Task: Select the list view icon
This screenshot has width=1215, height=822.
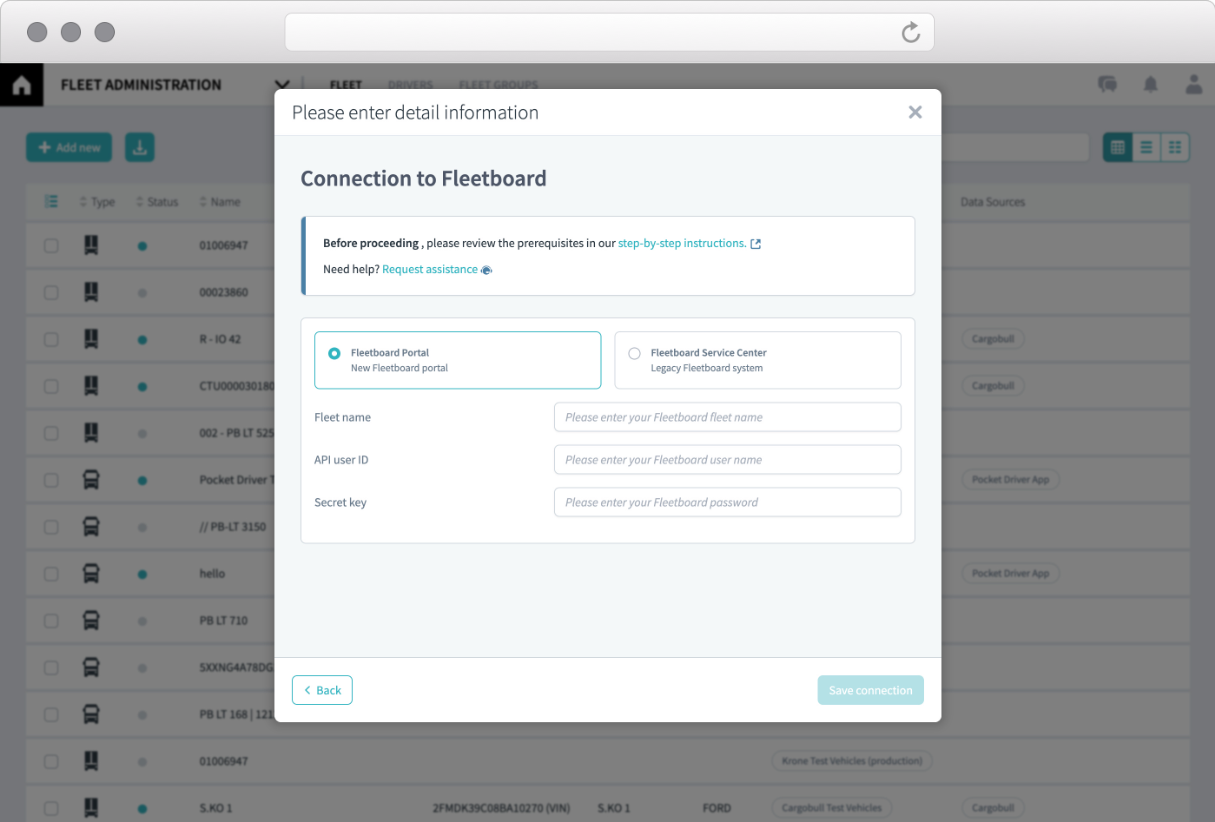Action: click(1146, 147)
